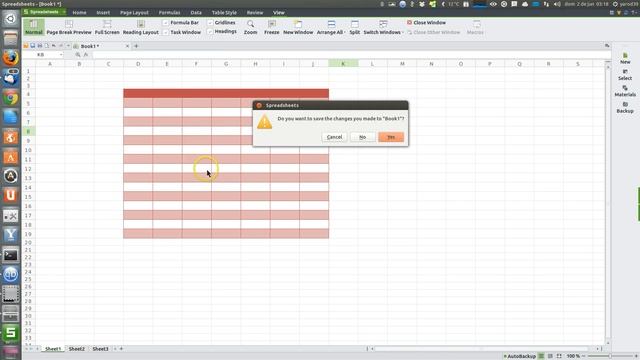Click the zoom icon beside the name box
The width and height of the screenshot is (640, 360).
pyautogui.click(x=78, y=54)
